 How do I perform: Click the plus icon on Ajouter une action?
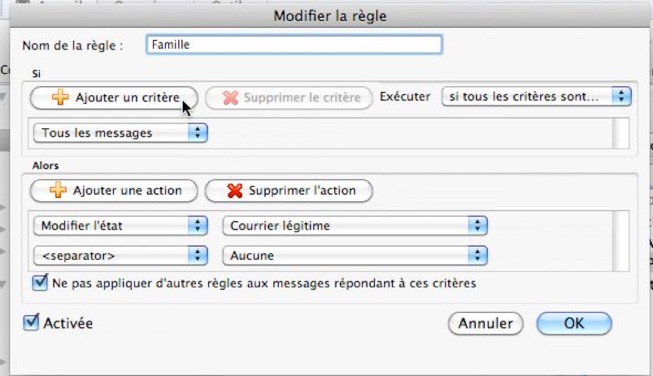click(x=58, y=190)
